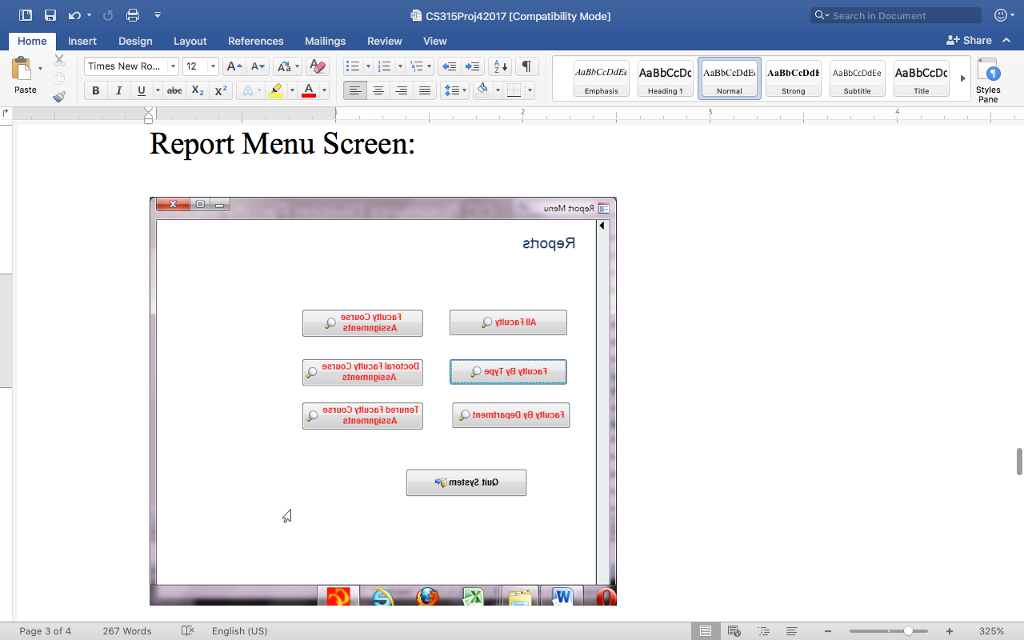Apply superscript formatting
This screenshot has width=1024, height=640.
pyautogui.click(x=221, y=91)
